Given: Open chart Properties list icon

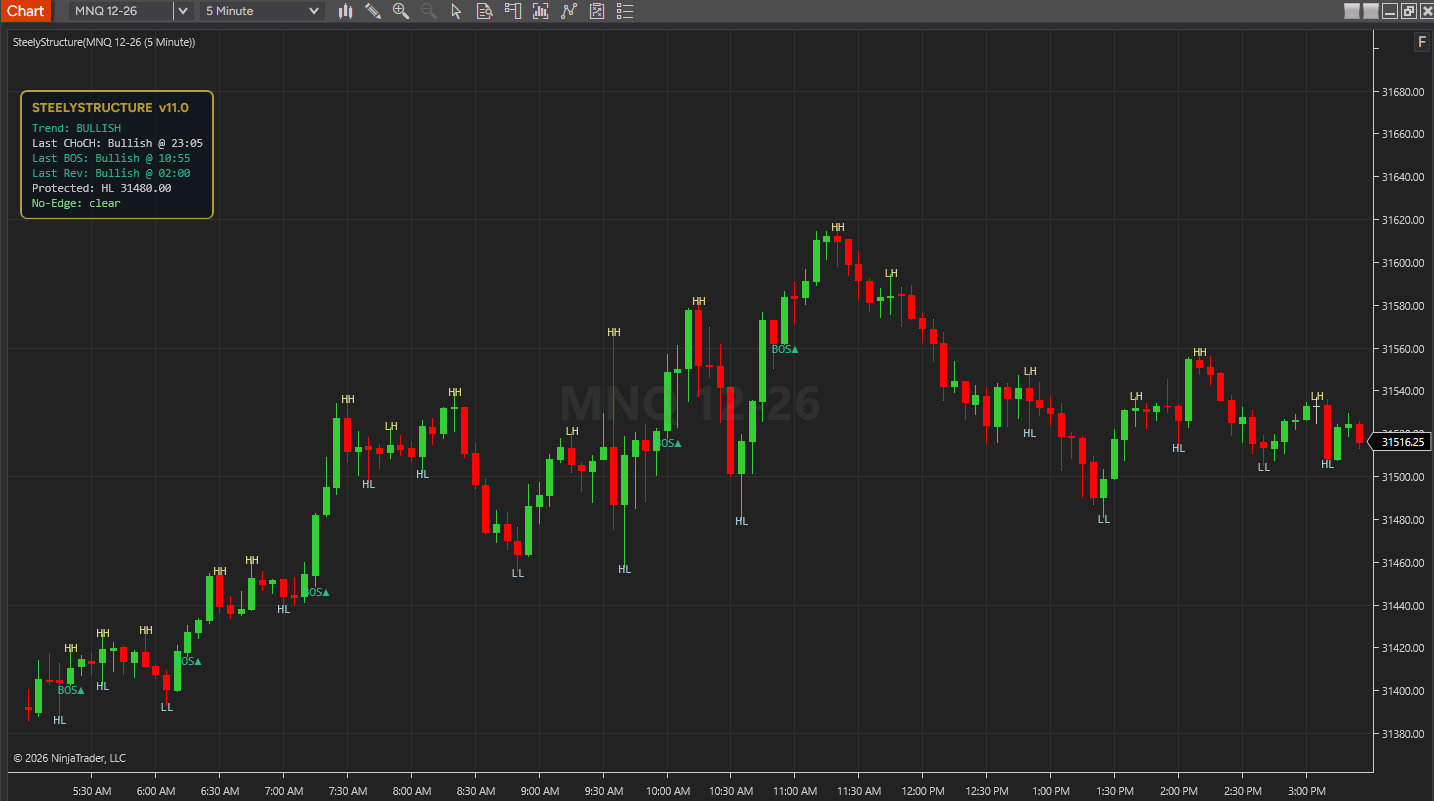Looking at the screenshot, I should point(625,11).
